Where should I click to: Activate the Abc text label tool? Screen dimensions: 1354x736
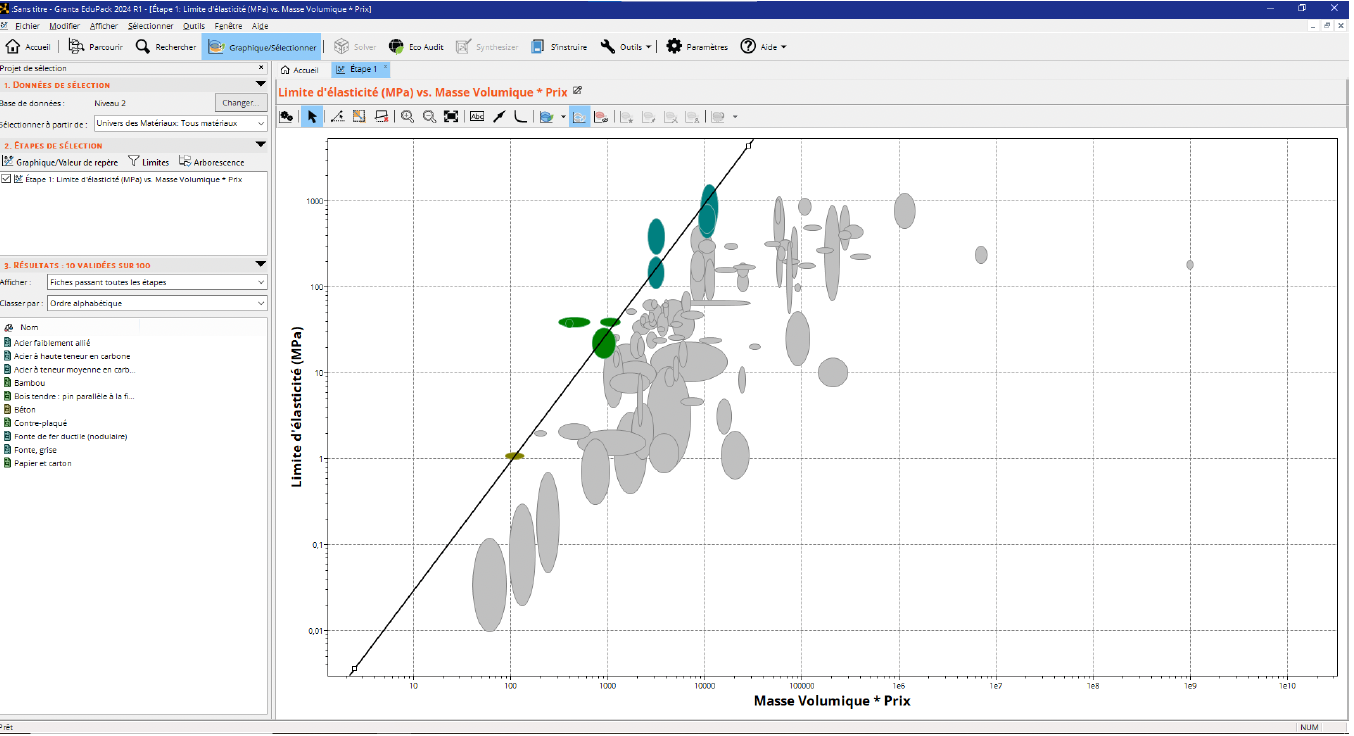(x=477, y=116)
